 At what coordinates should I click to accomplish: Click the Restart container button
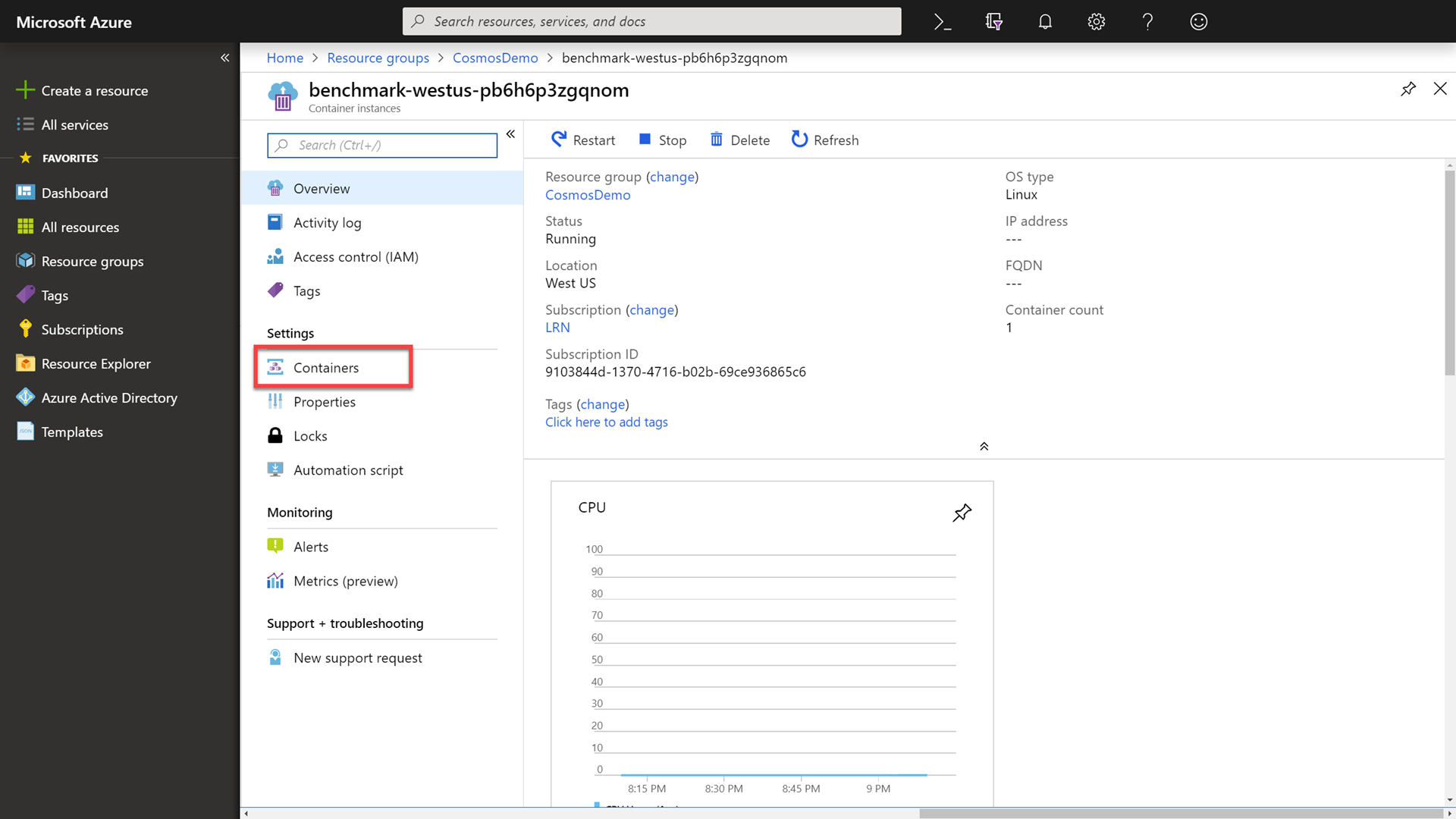[x=582, y=140]
